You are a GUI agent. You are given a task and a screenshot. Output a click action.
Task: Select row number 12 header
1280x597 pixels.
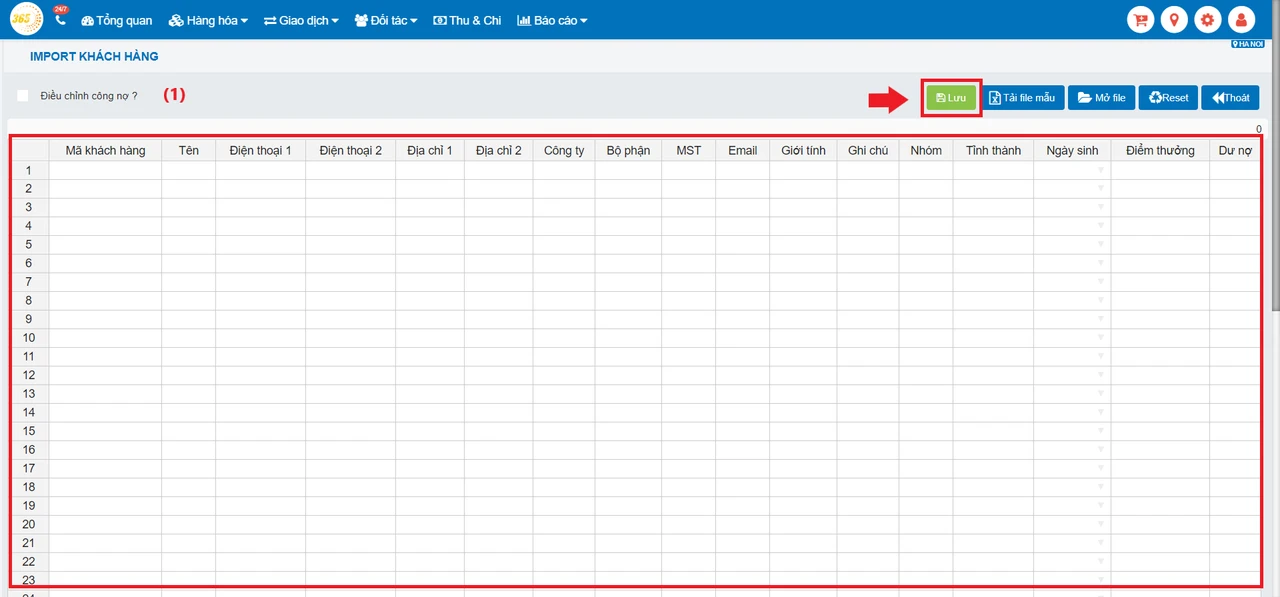29,376
